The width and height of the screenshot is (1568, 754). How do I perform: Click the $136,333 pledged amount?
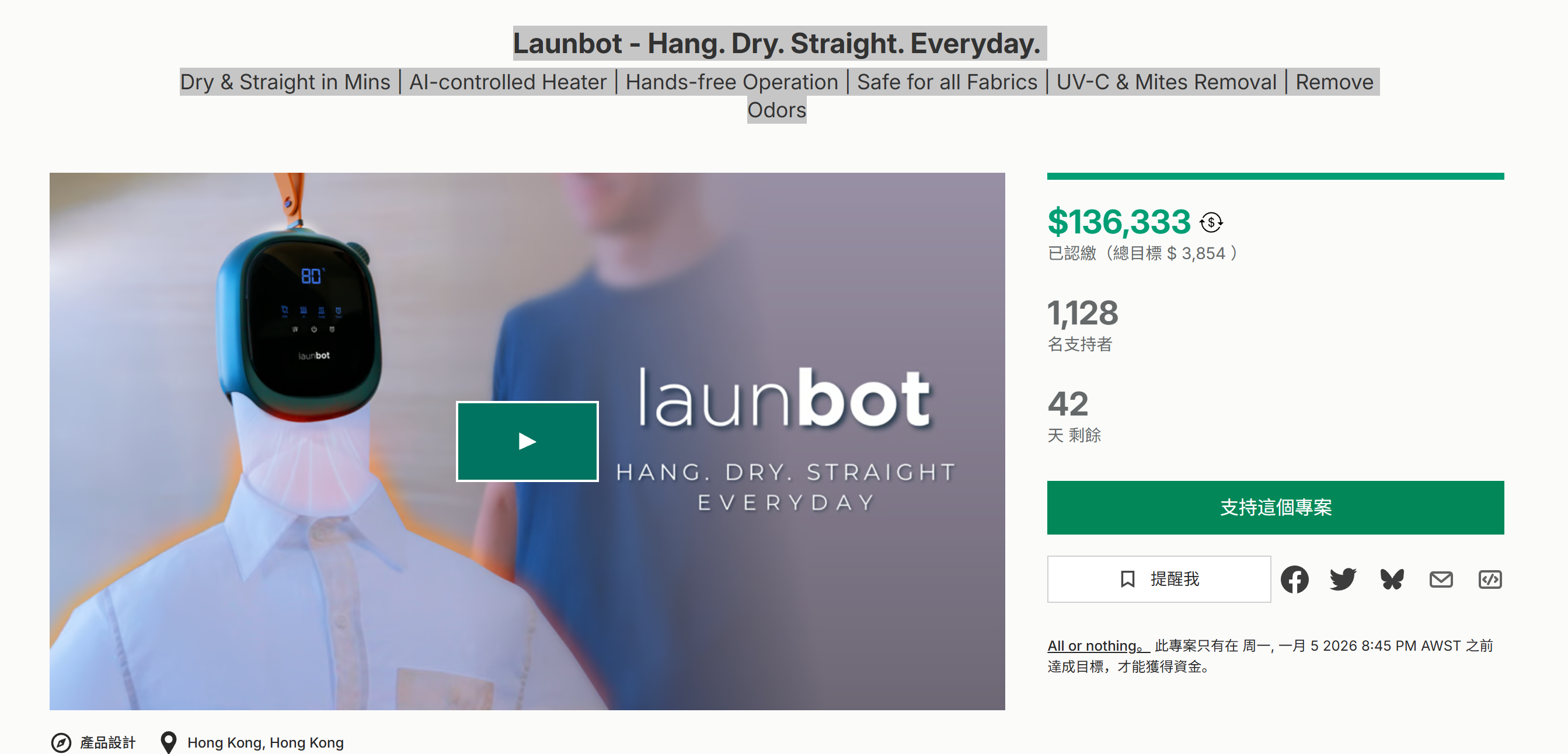pos(1118,222)
